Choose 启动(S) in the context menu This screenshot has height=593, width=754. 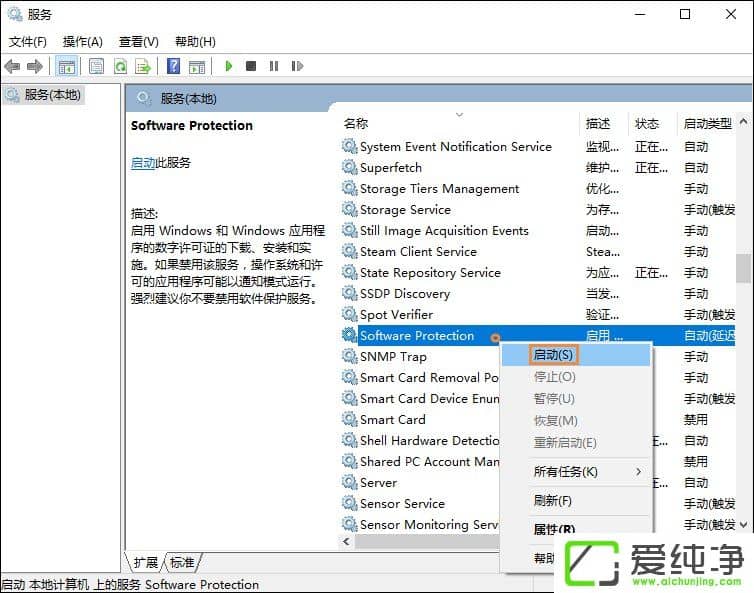click(553, 355)
